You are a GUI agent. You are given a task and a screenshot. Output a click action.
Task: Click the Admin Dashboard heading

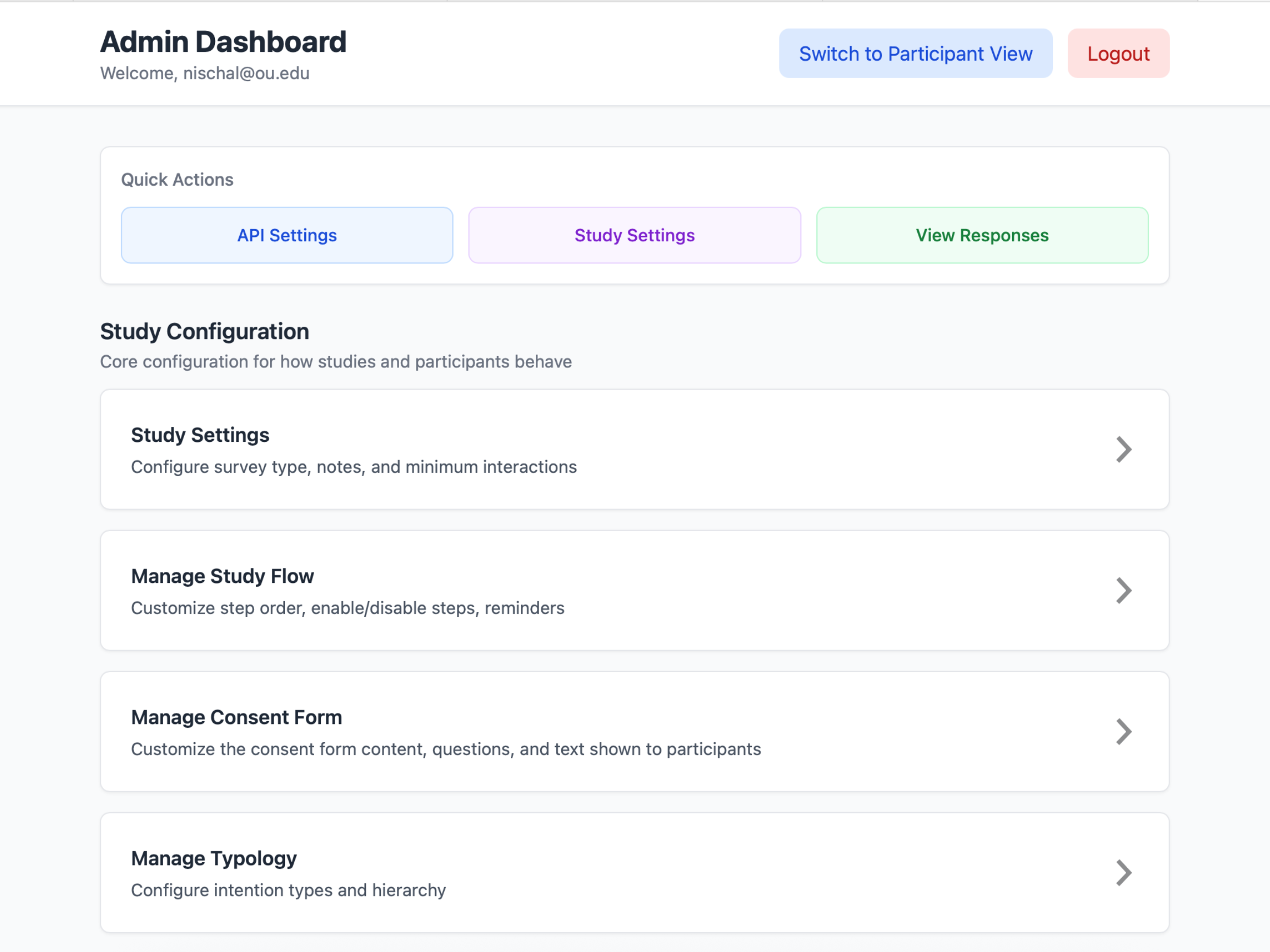[223, 42]
